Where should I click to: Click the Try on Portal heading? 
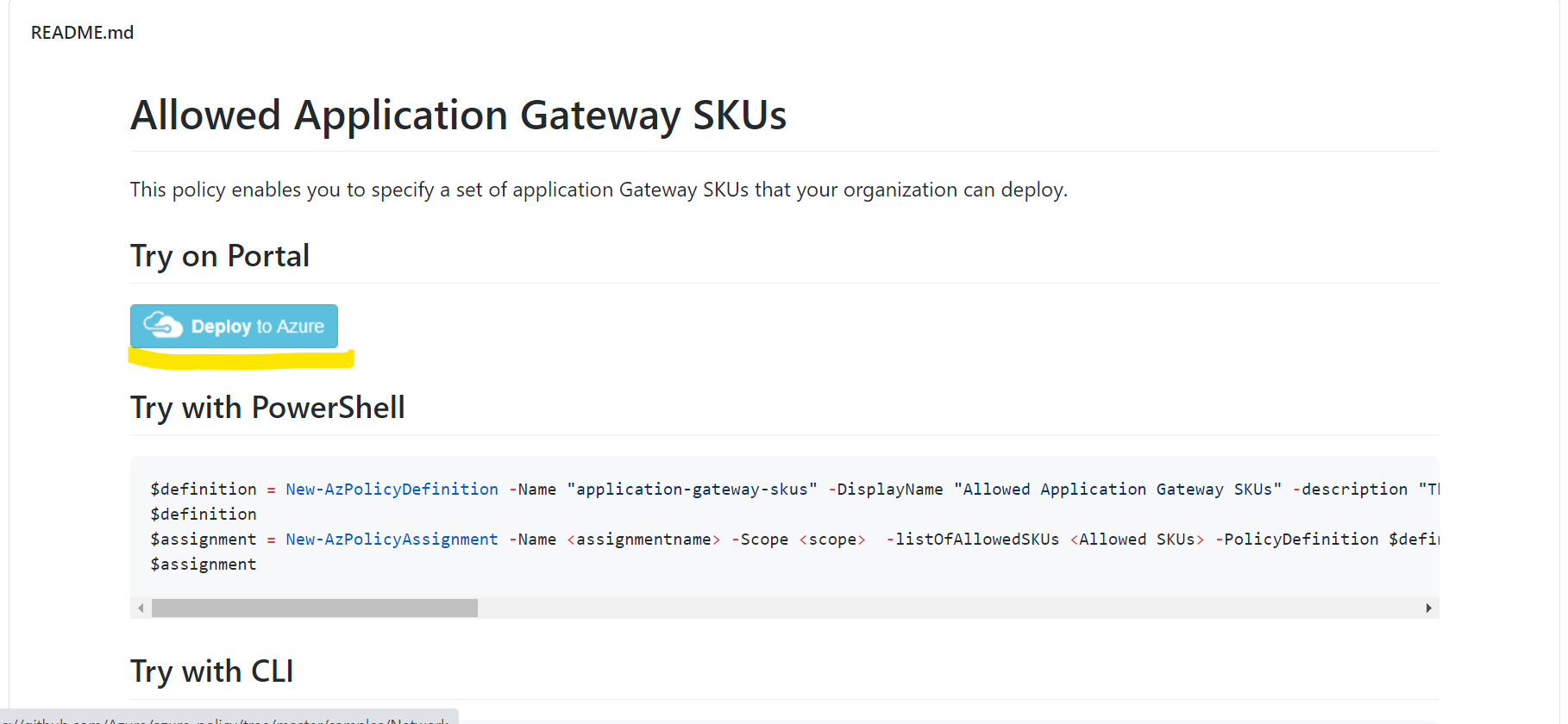tap(220, 256)
